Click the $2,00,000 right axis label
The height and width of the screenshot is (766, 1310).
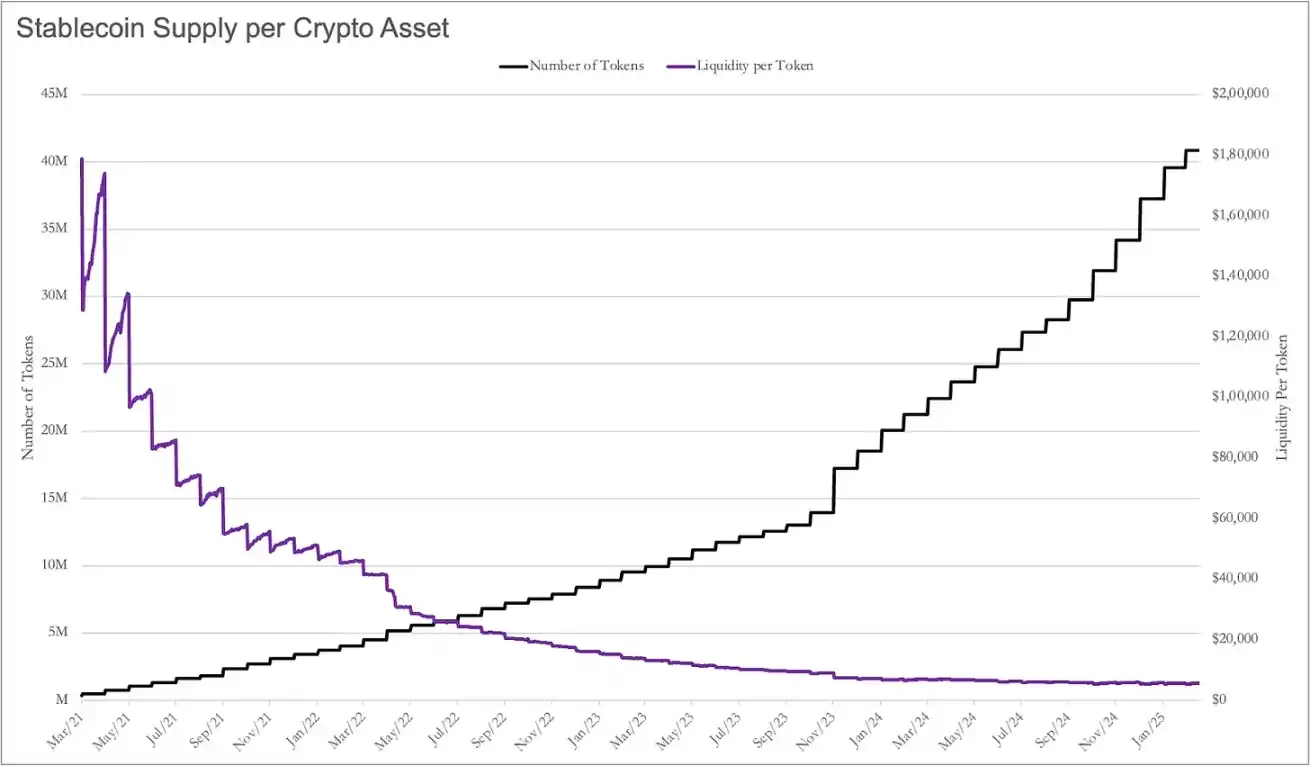coord(1241,93)
